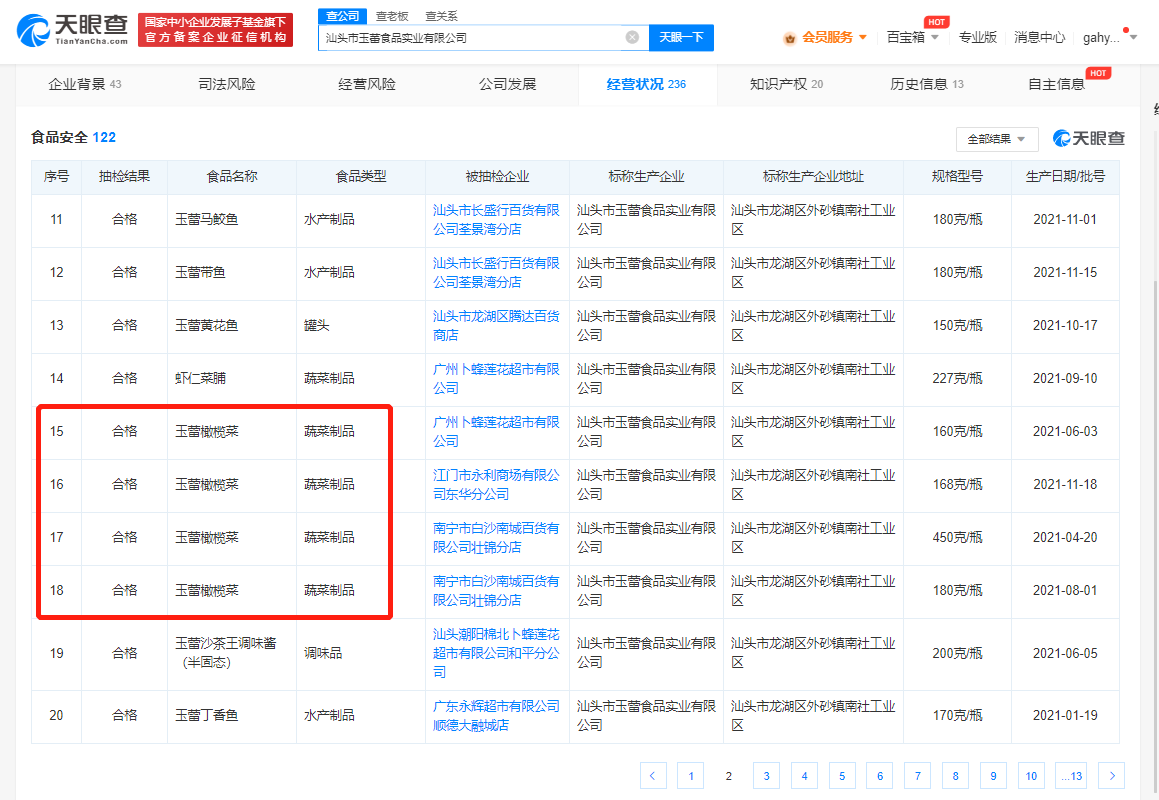Viewport: 1159px width, 800px height.
Task: Click the 食品安全 122 section heading
Action: pos(73,138)
